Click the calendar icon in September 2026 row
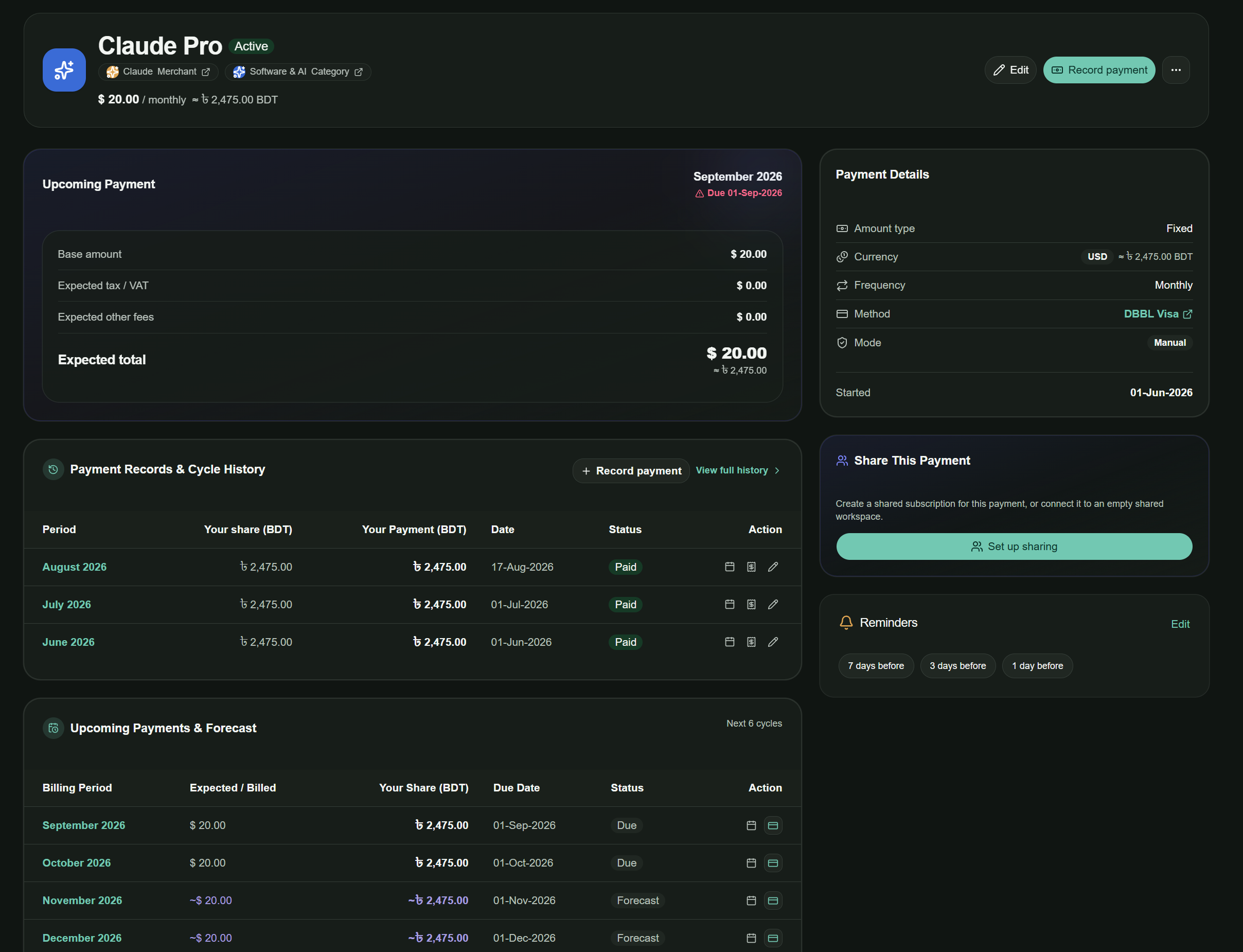Screen dimensions: 1243x952 (751, 825)
